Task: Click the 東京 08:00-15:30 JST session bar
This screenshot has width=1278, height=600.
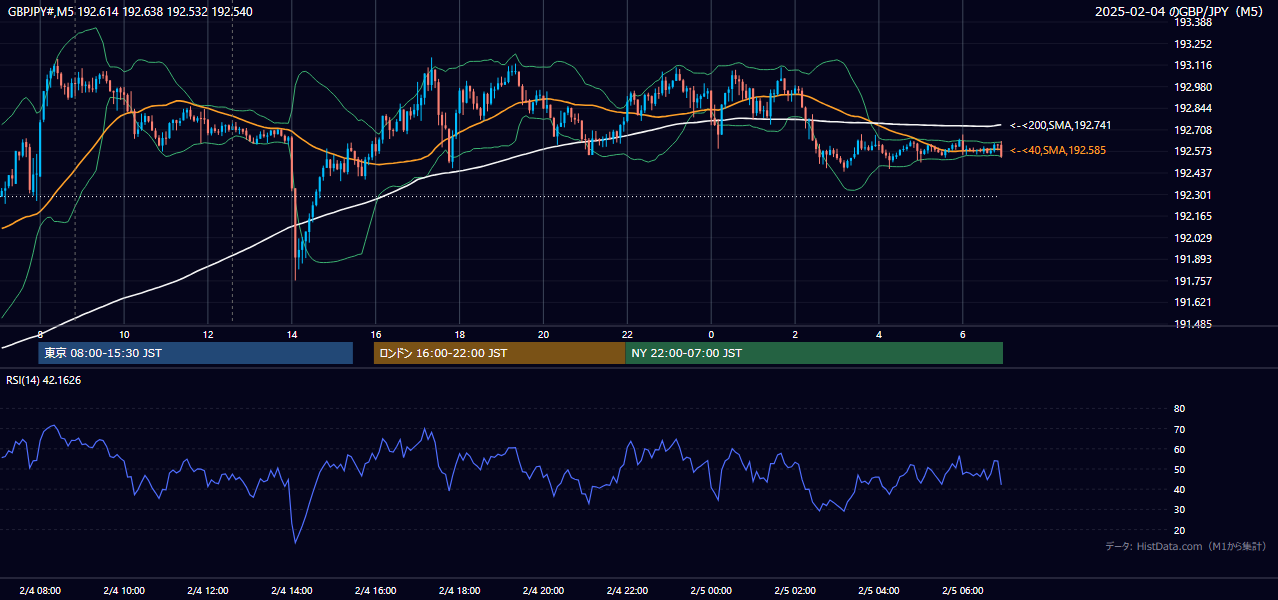Action: [x=196, y=353]
